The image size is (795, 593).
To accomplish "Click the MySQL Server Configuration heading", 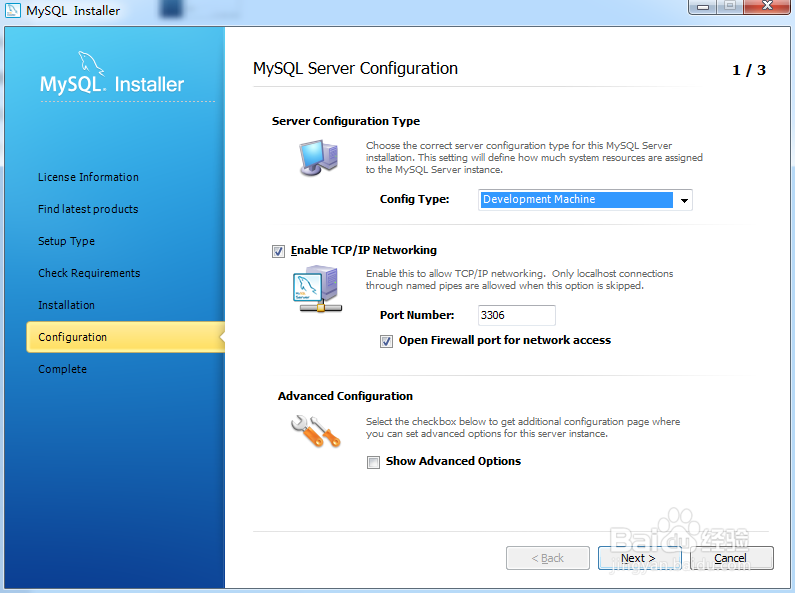I will [x=355, y=68].
